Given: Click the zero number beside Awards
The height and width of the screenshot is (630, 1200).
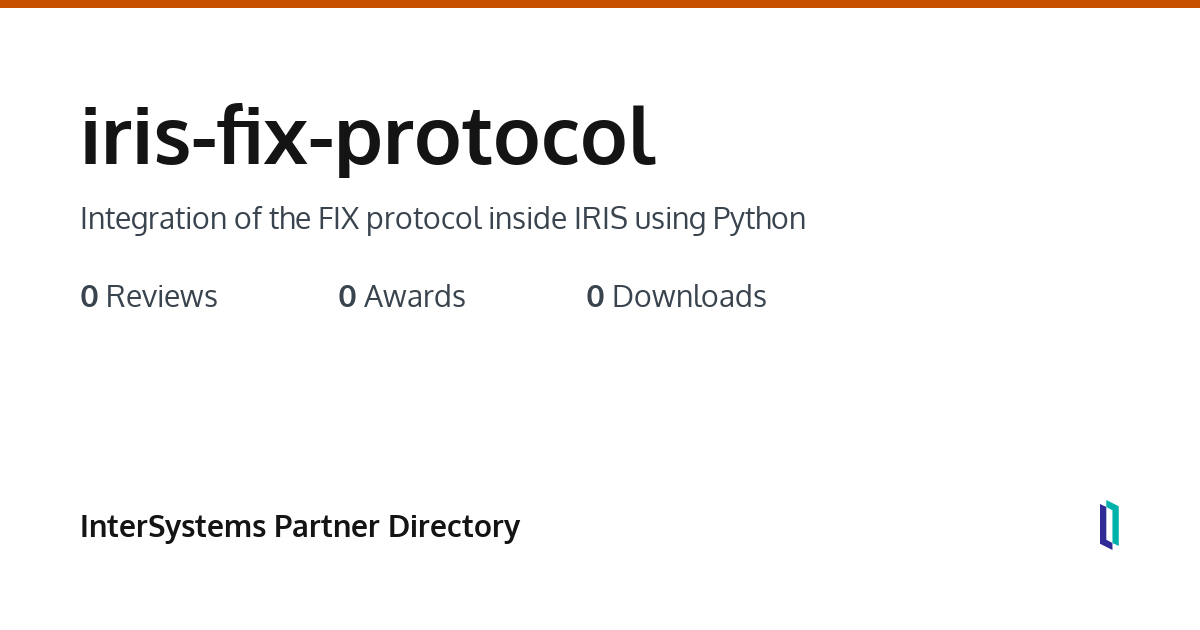Looking at the screenshot, I should (347, 297).
